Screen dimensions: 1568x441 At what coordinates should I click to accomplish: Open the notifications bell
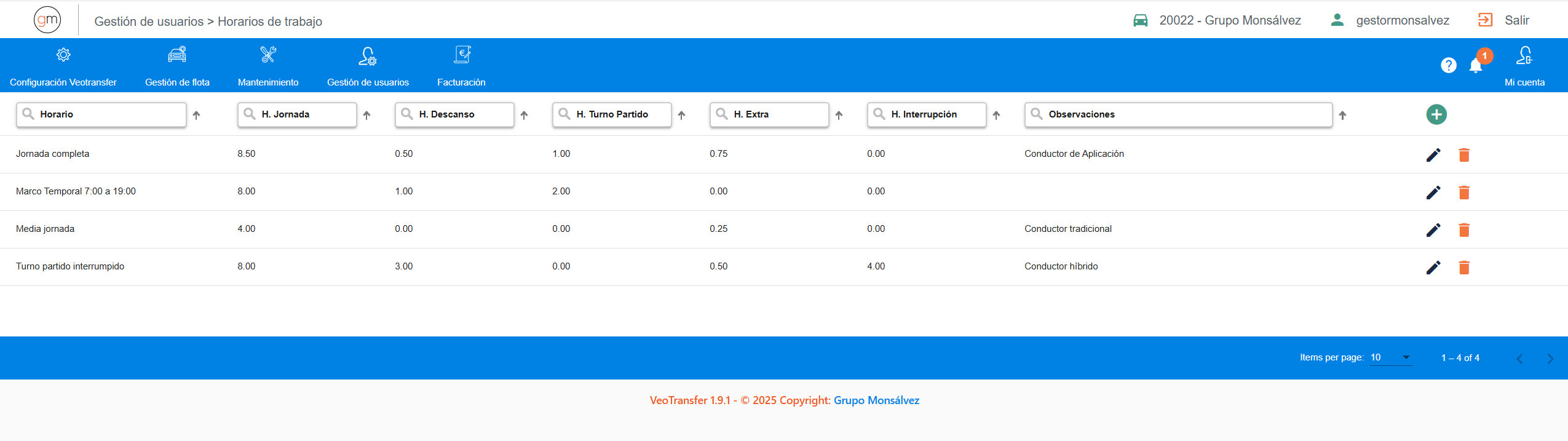click(x=1475, y=66)
